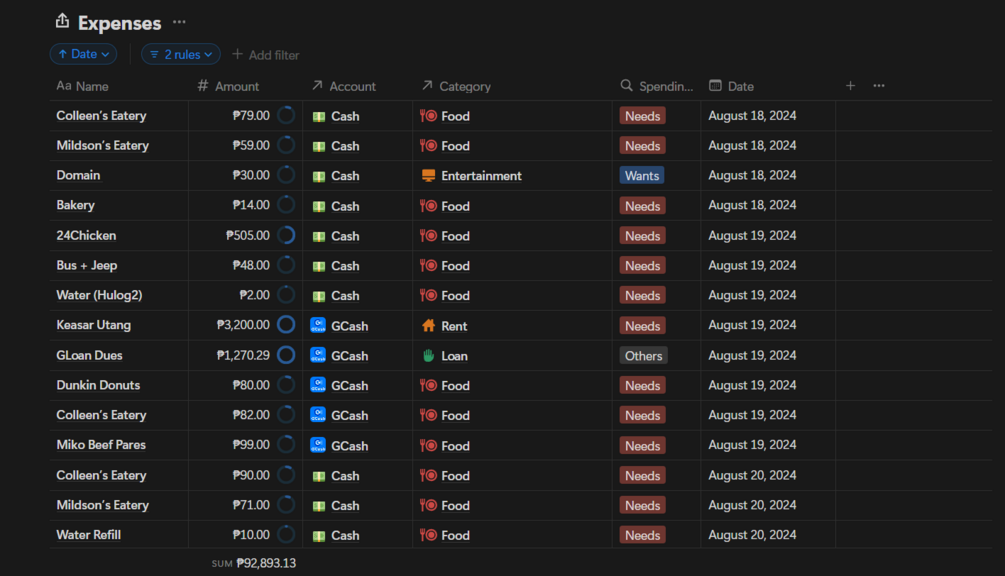
Task: Click the plus icon to add column
Action: [x=850, y=86]
